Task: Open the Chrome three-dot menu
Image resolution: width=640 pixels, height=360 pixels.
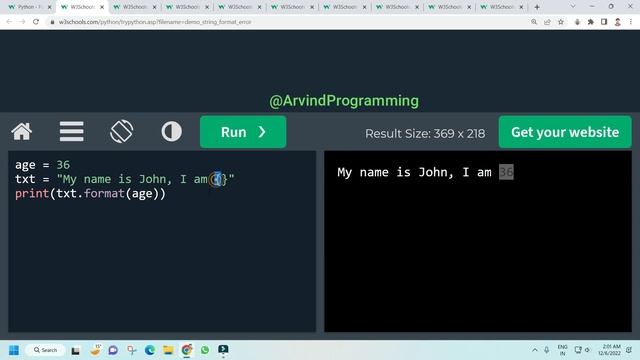Action: 631,22
